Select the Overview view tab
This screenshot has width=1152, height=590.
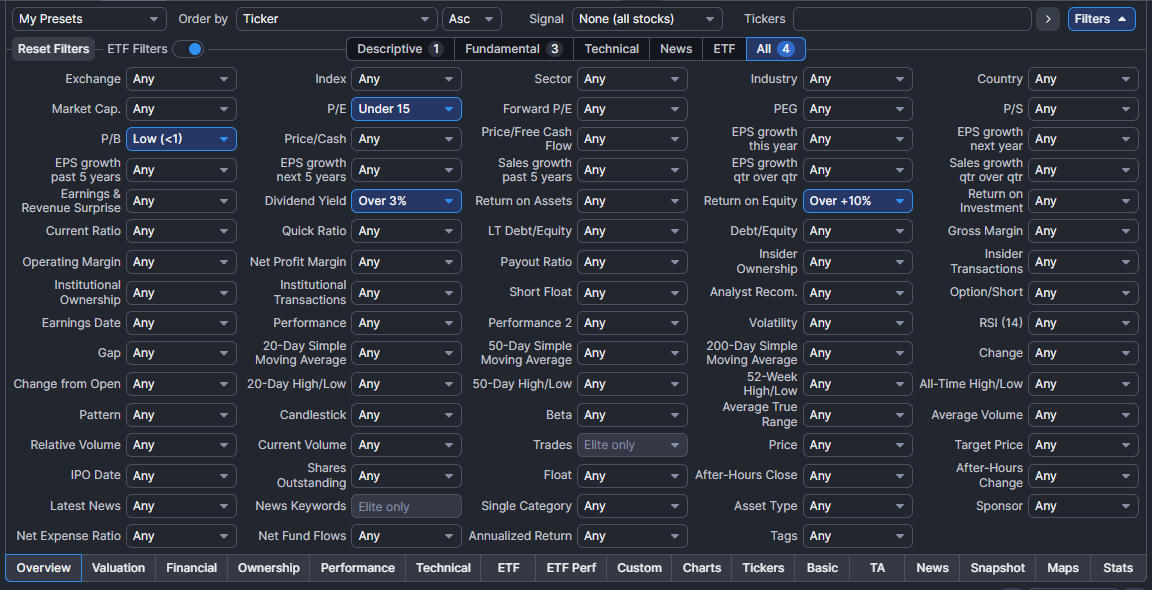(44, 568)
